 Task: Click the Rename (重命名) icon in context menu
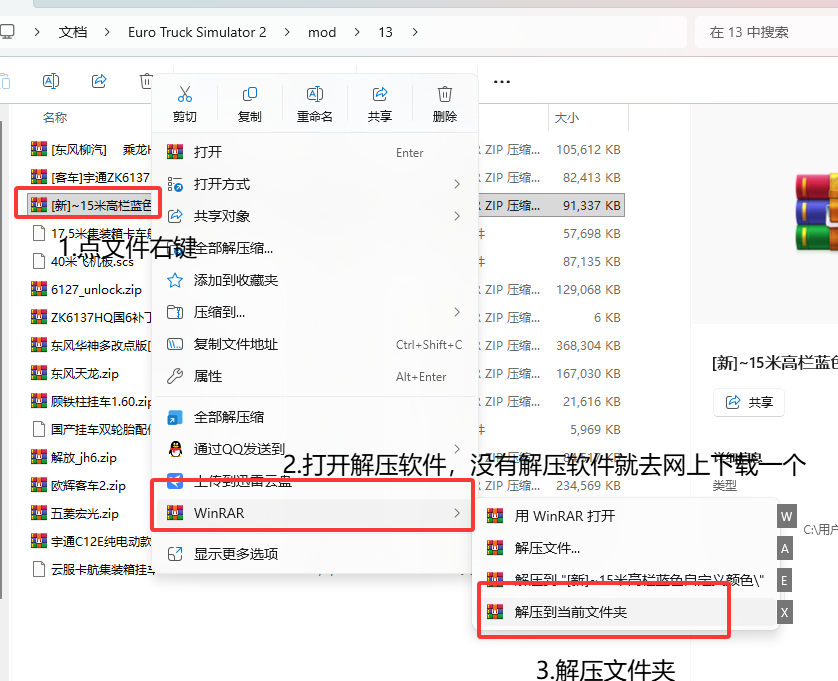pos(315,95)
